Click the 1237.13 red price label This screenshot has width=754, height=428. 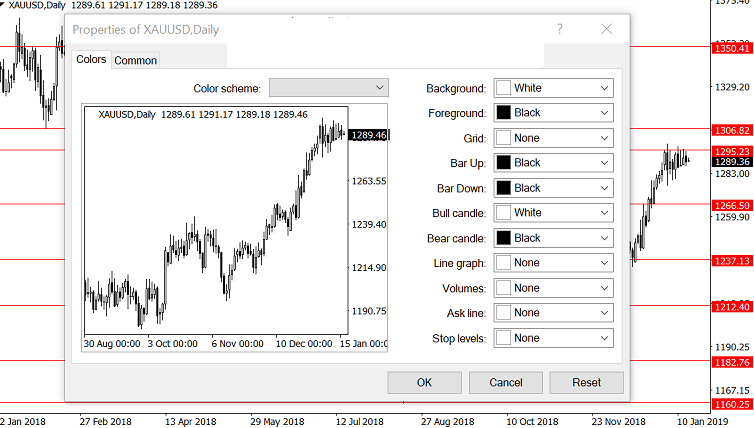(x=732, y=261)
